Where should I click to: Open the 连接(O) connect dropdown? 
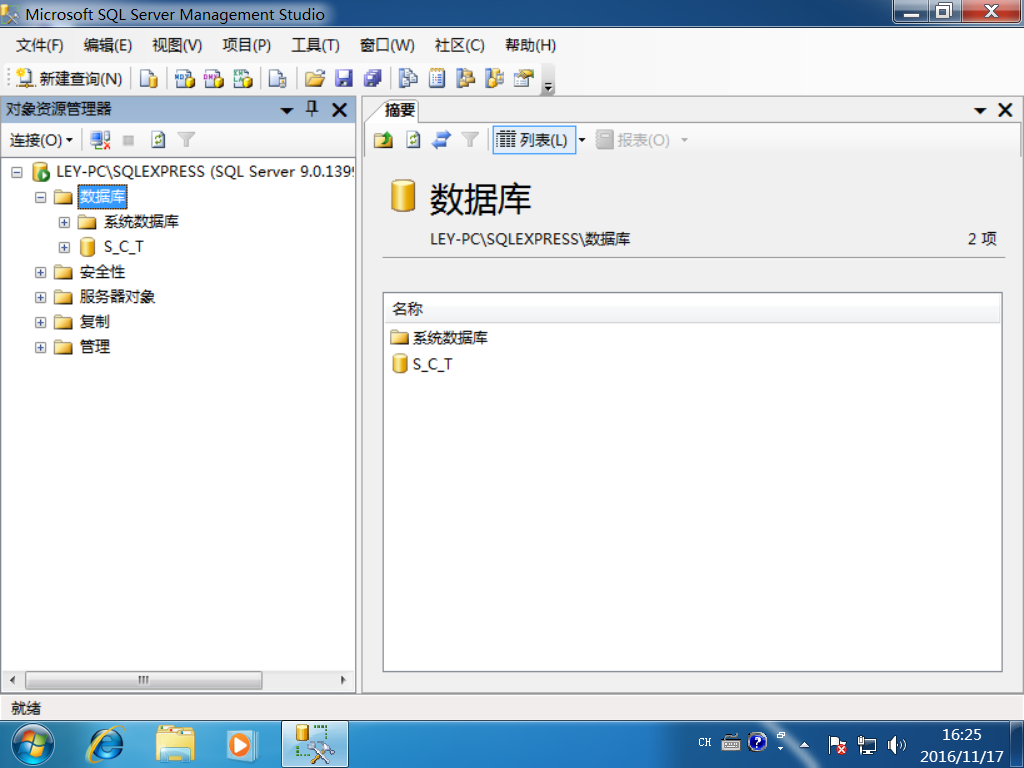[40, 140]
